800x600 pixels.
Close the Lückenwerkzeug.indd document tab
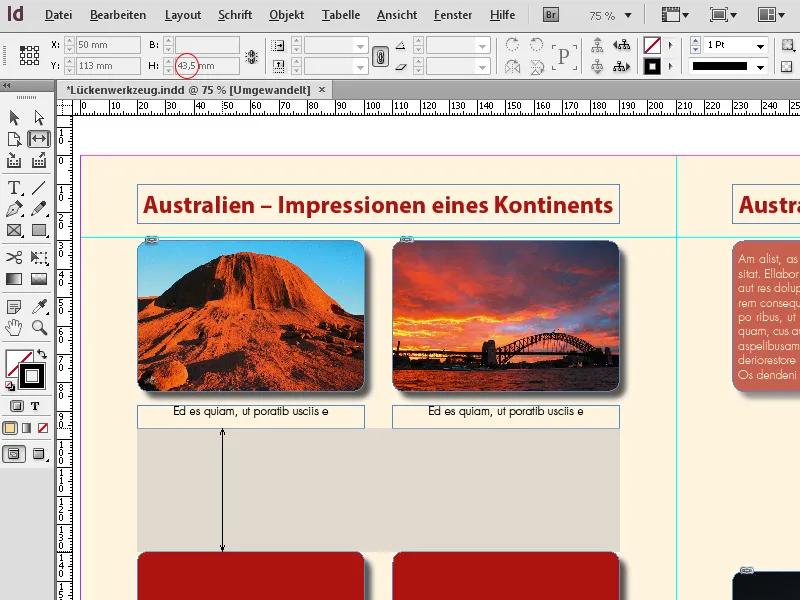322,90
